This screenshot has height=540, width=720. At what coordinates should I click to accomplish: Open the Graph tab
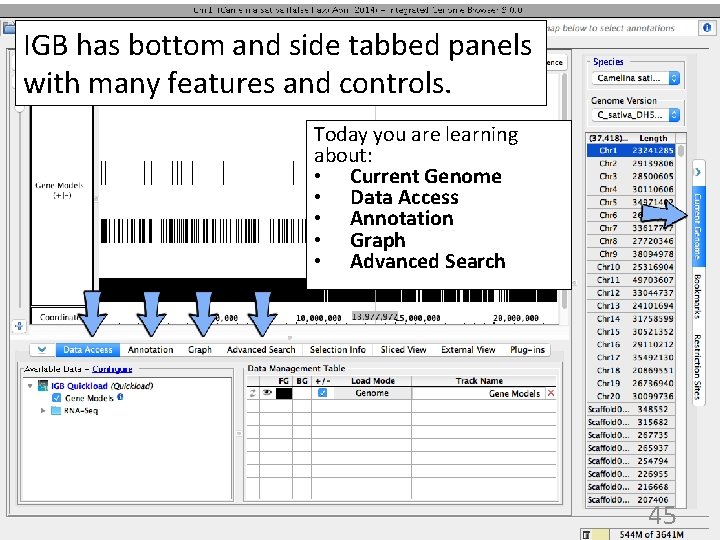[x=200, y=350]
